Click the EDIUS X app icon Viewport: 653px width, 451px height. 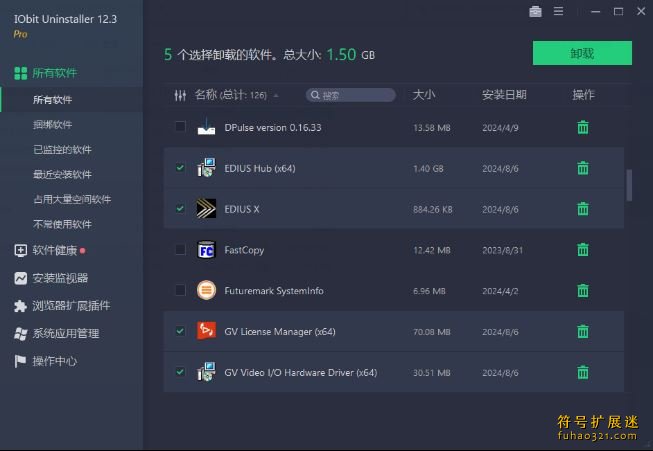pyautogui.click(x=206, y=208)
